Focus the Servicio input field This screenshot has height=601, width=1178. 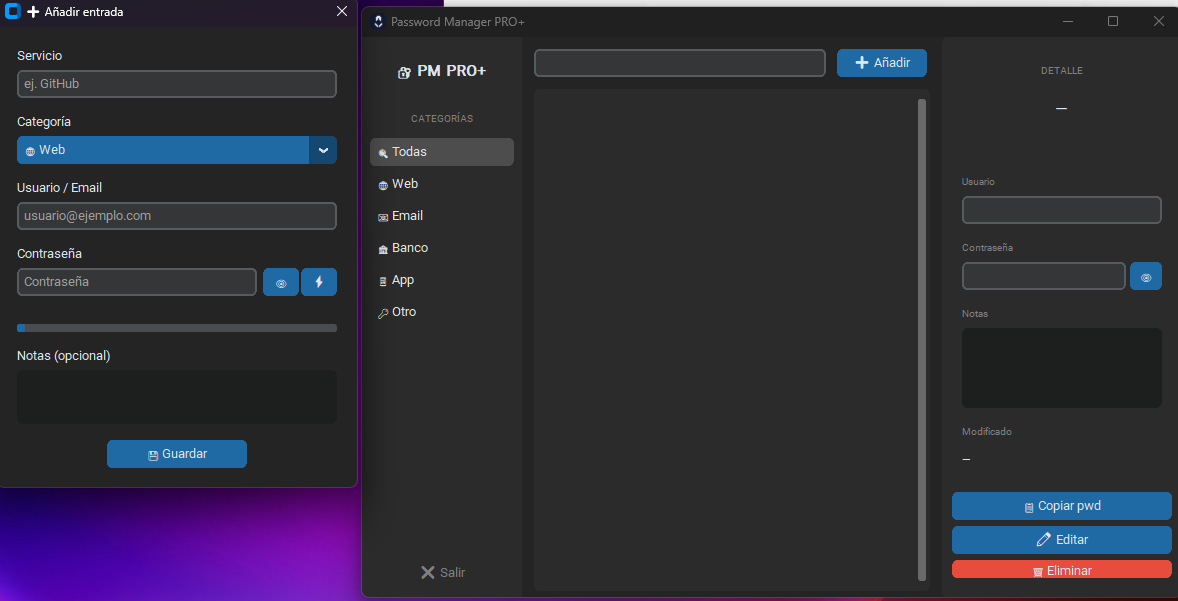pos(177,84)
